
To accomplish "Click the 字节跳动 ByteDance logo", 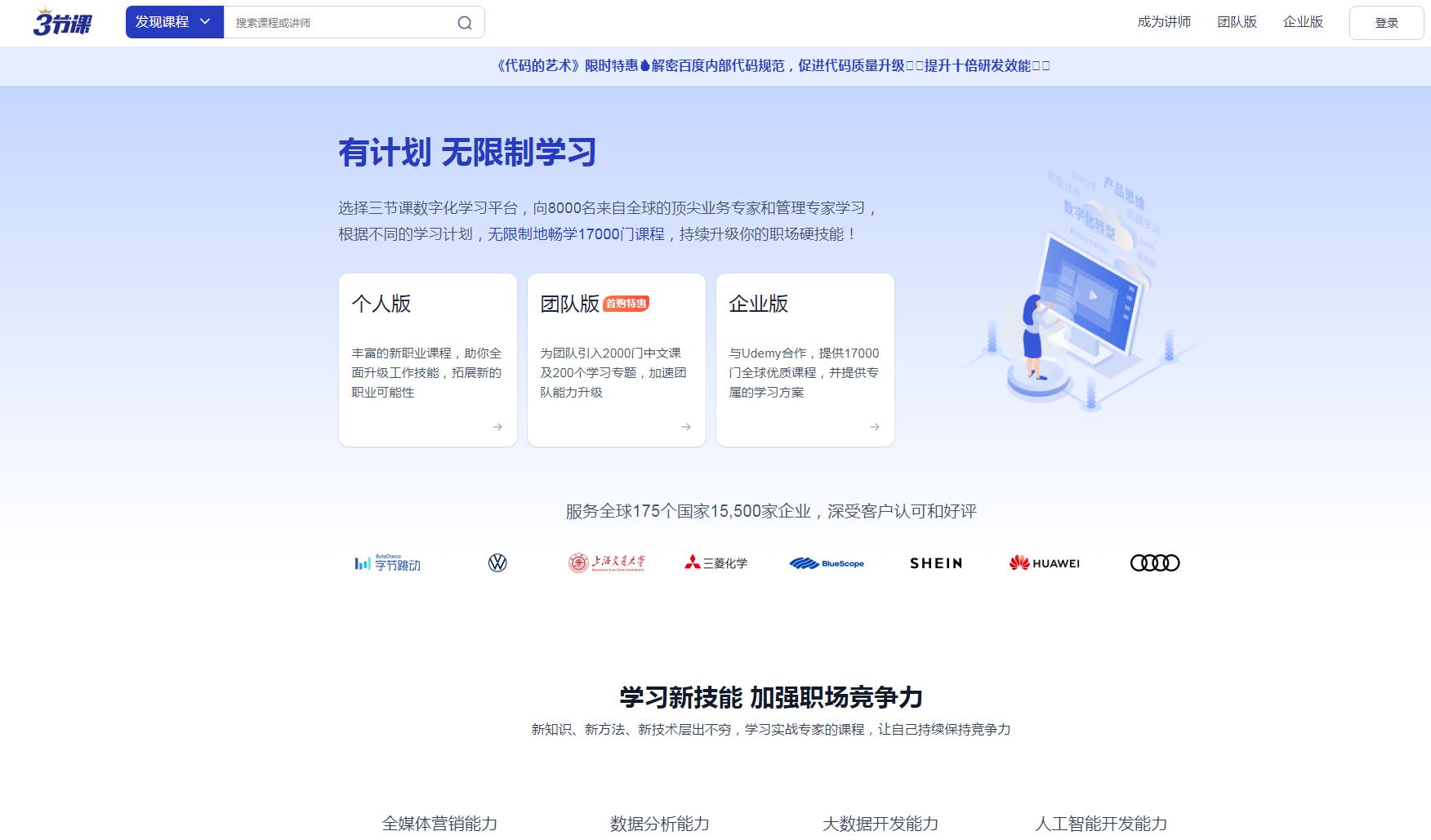I will click(388, 563).
